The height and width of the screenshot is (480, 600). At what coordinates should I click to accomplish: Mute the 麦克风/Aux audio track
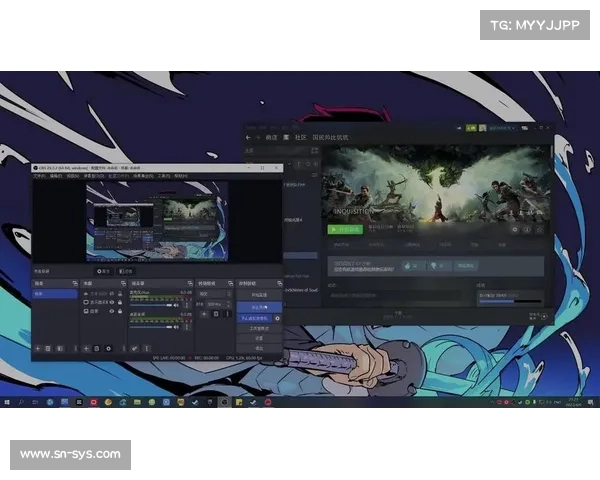click(176, 305)
